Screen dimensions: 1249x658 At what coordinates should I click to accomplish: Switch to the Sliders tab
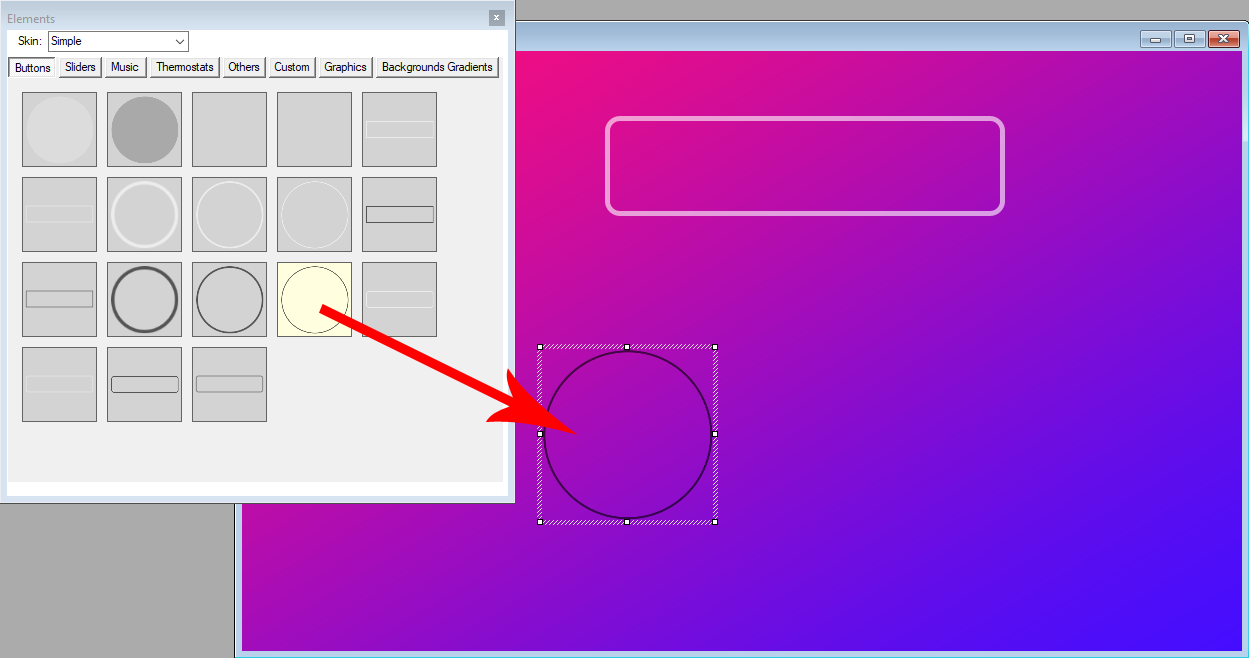[x=80, y=67]
